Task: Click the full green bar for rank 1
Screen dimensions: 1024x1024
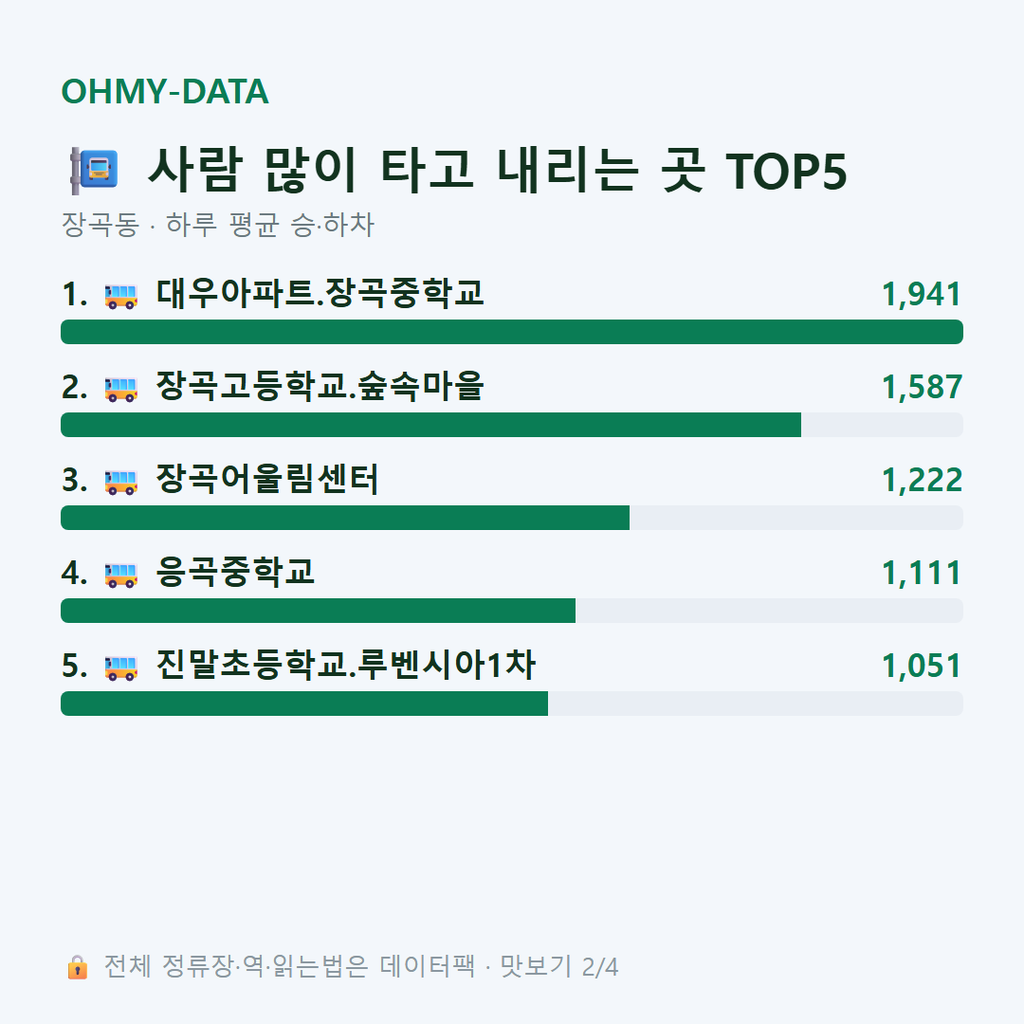Action: click(x=512, y=332)
